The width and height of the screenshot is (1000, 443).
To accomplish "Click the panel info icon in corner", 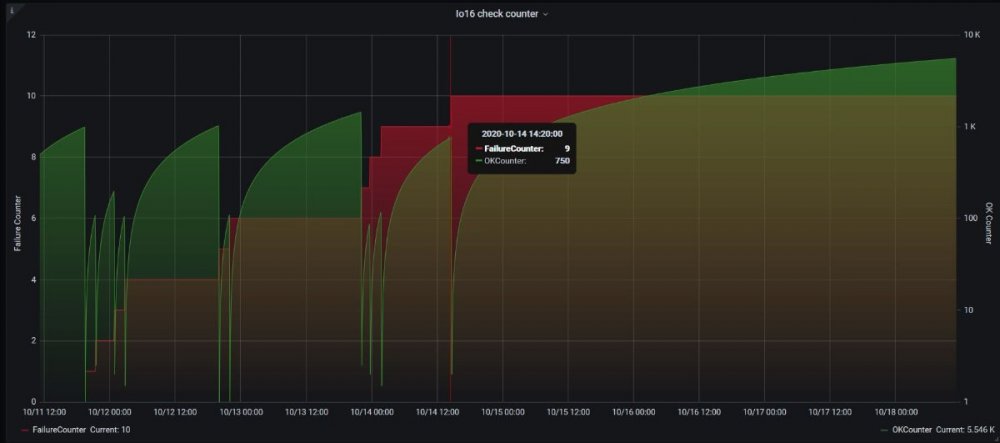I will coord(10,11).
